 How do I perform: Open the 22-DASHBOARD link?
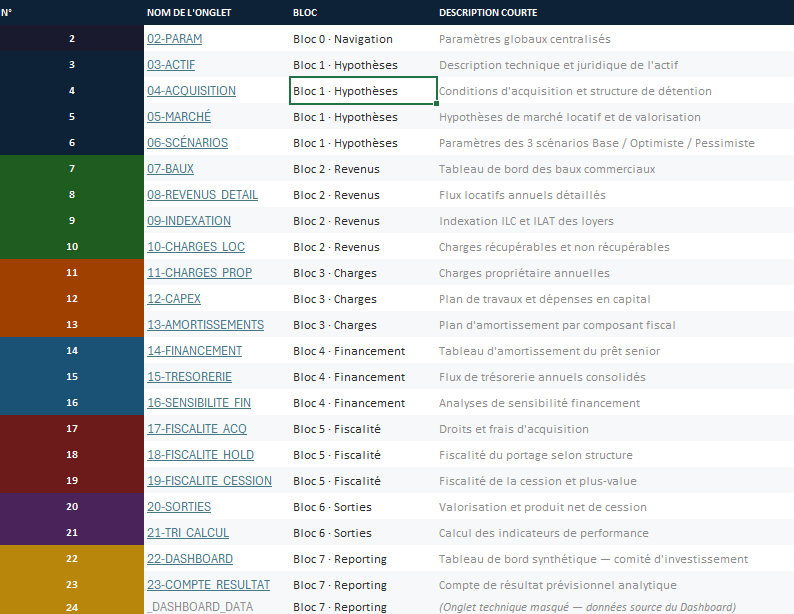tap(190, 558)
